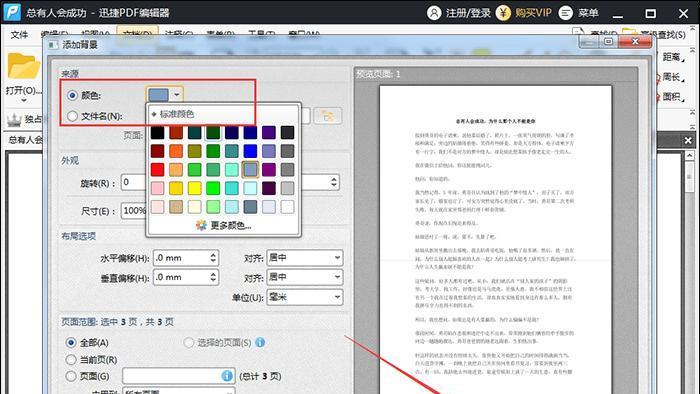Select the highlighted steel blue swatch
Screen dimensions: 700x394
(x=250, y=170)
